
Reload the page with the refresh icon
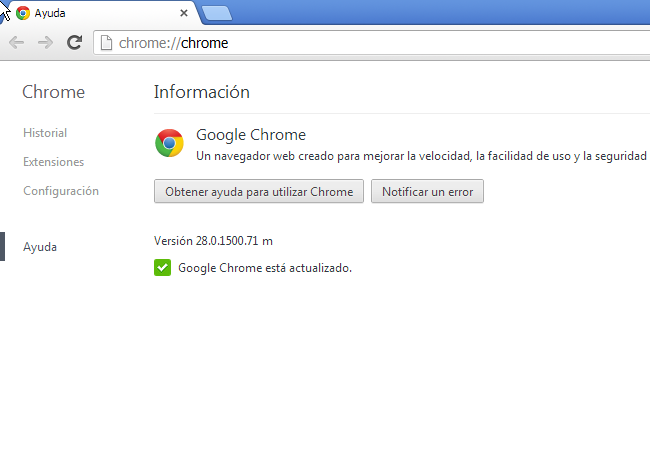tap(75, 42)
